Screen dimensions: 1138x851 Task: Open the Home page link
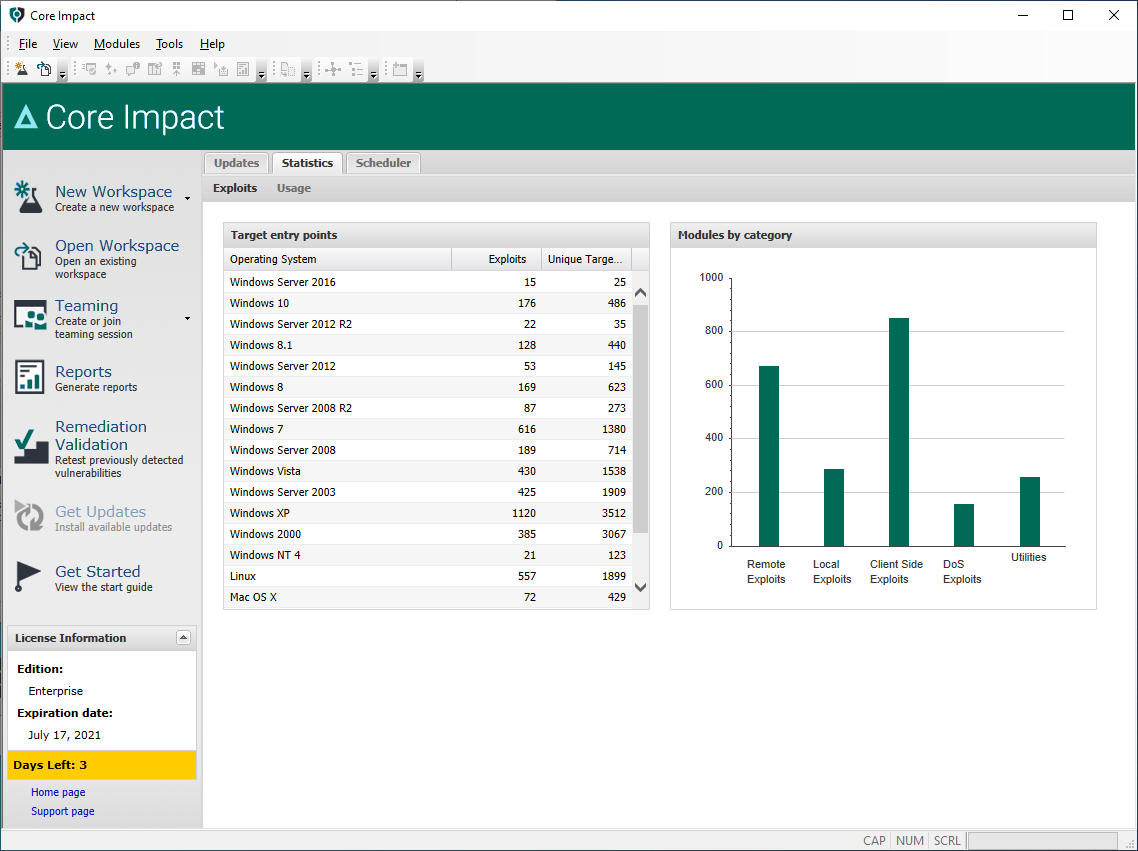click(x=58, y=792)
